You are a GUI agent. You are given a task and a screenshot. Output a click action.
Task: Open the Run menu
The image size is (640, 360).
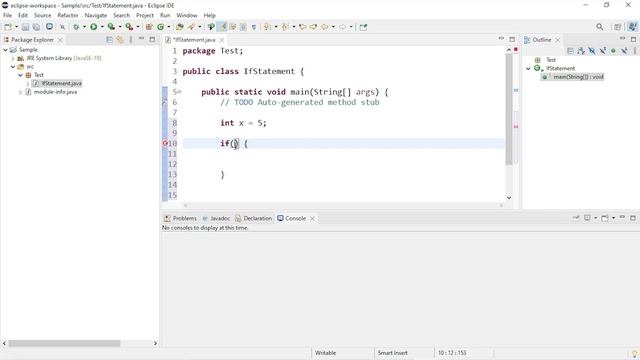click(x=165, y=15)
